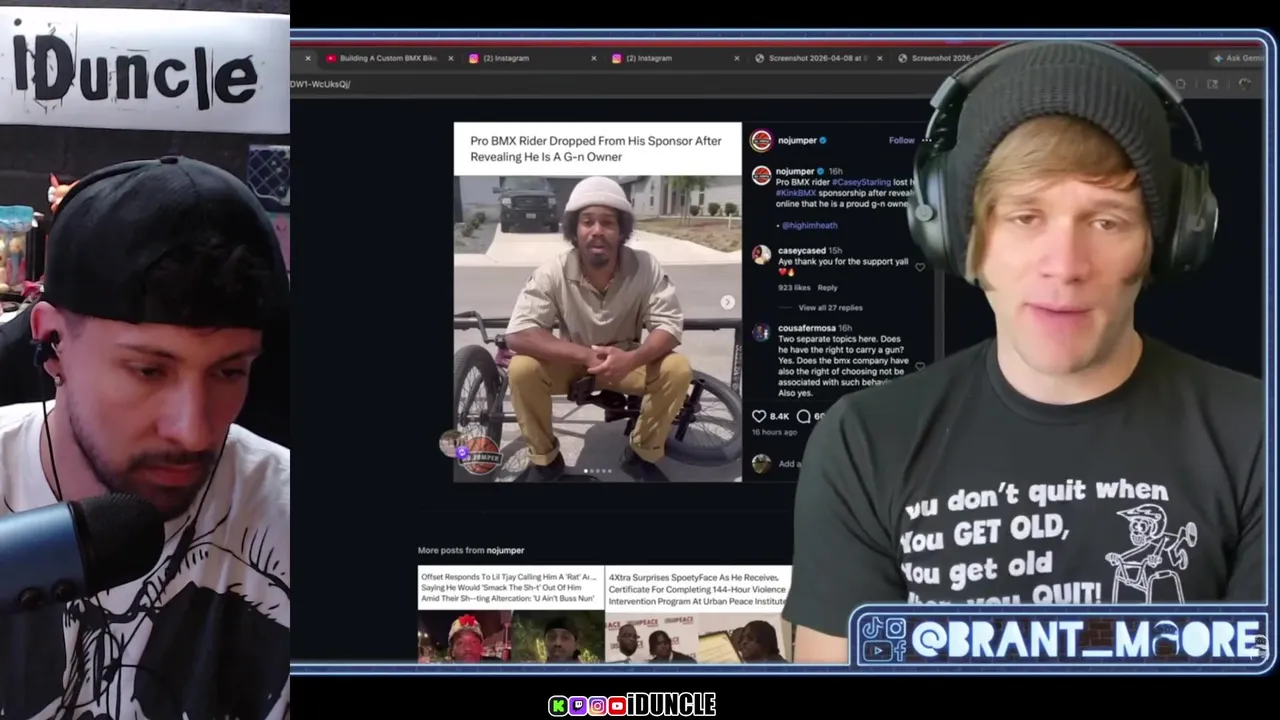Close the Building A Custom BMX Bike tab
This screenshot has height=720, width=1280.
coord(450,58)
